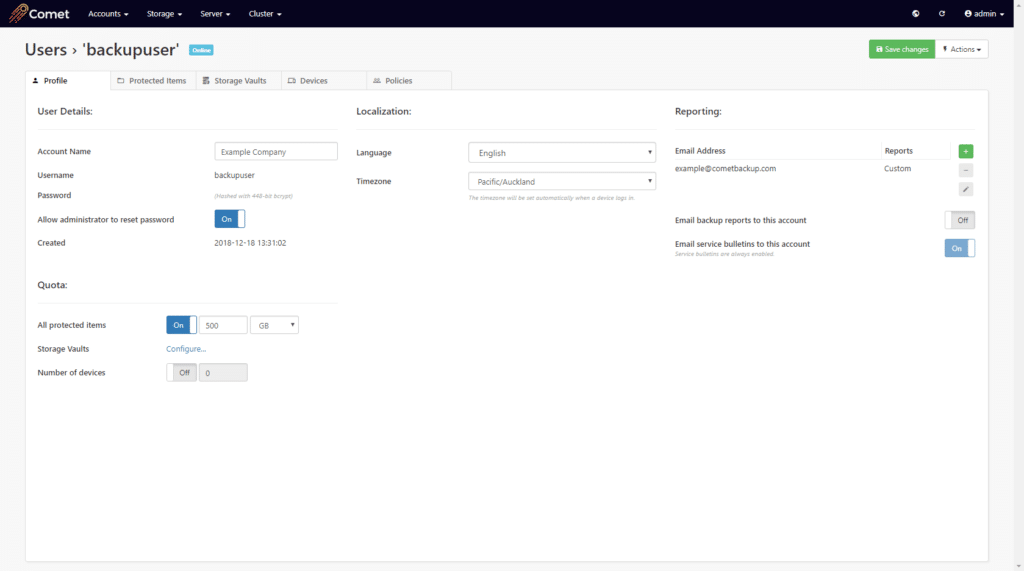Add a new report email with the green plus

pos(966,151)
